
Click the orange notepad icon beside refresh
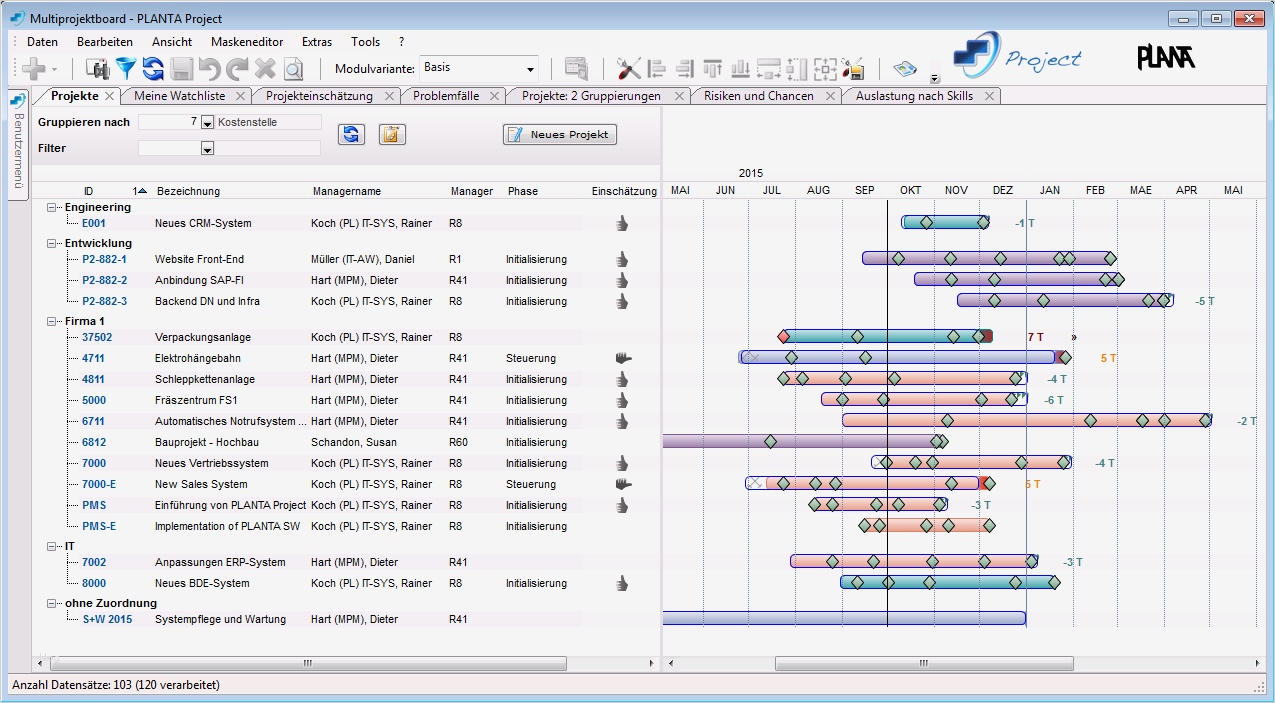click(x=392, y=134)
